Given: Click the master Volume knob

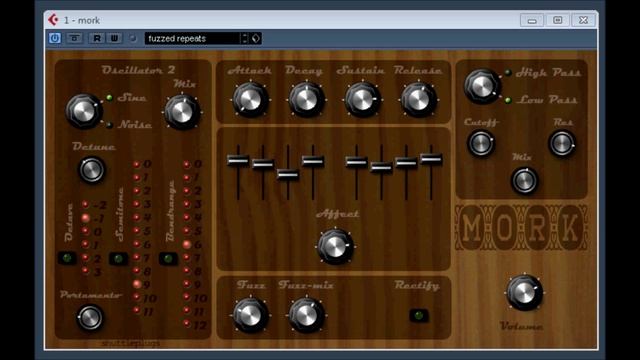Looking at the screenshot, I should pos(524,293).
